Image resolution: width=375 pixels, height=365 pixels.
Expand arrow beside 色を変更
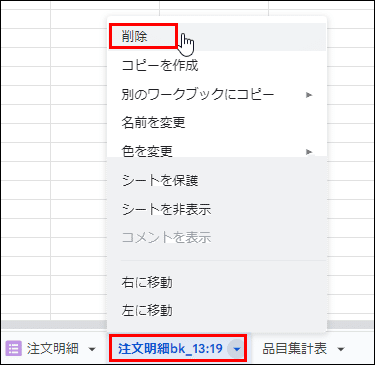[x=309, y=152]
